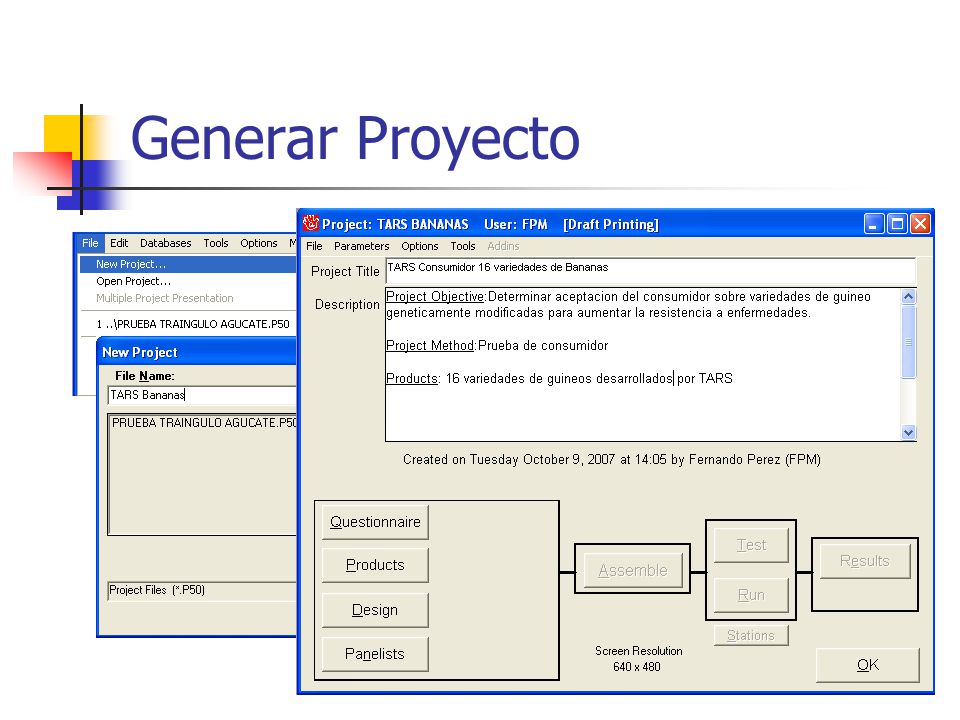Click the greyed Addins menu
This screenshot has width=960, height=720.
[503, 246]
